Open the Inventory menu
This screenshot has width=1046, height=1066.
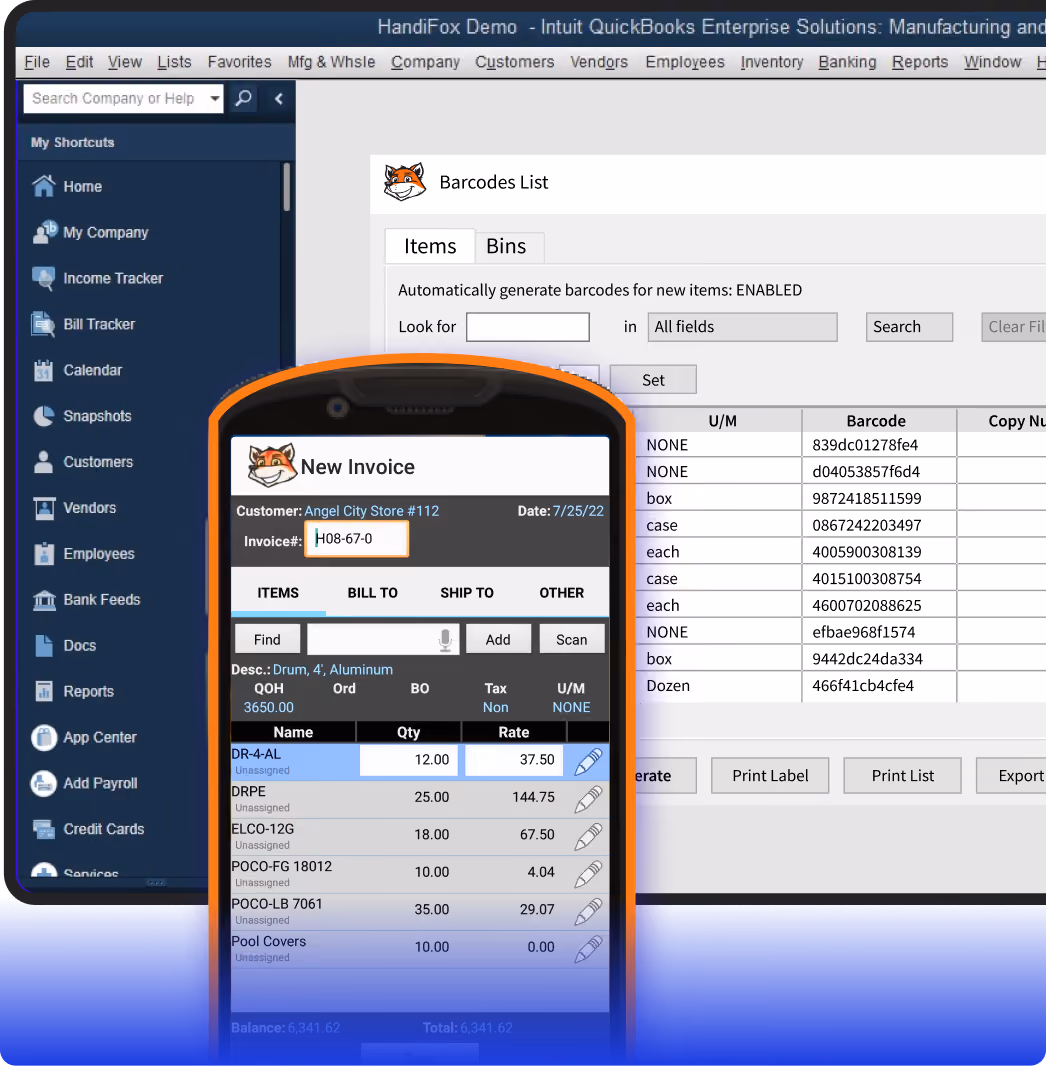point(771,62)
